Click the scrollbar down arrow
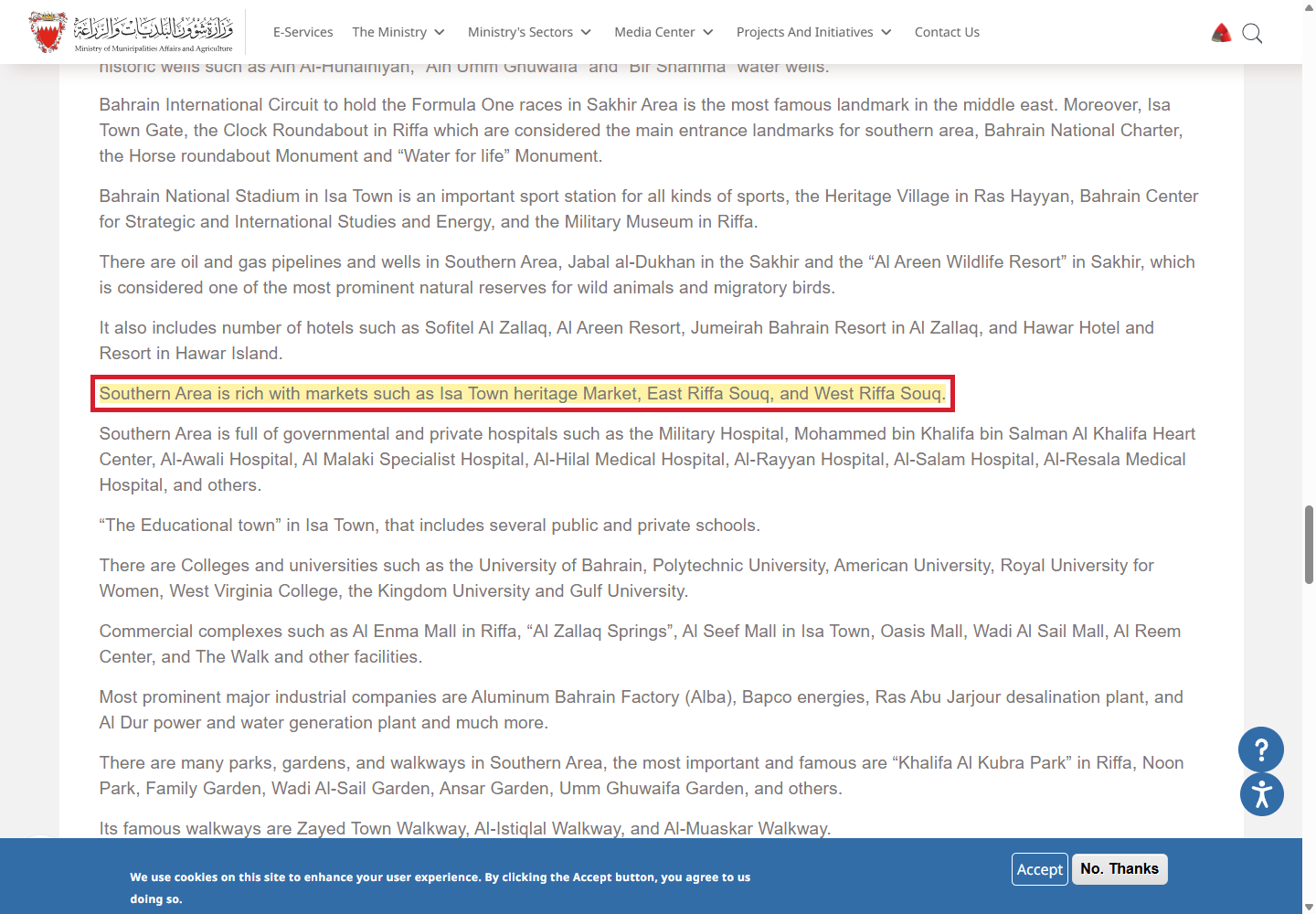 point(1309,907)
